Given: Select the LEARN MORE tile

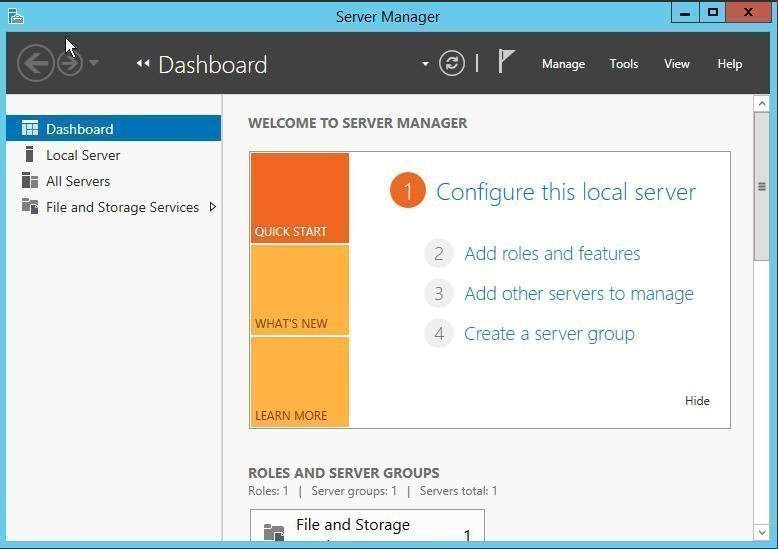Looking at the screenshot, I should [x=299, y=382].
